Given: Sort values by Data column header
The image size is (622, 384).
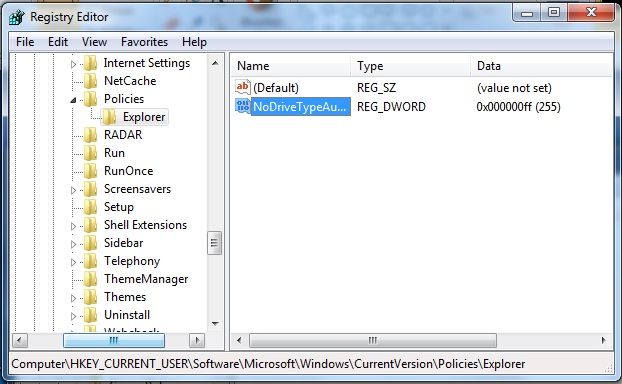Looking at the screenshot, I should coord(542,65).
